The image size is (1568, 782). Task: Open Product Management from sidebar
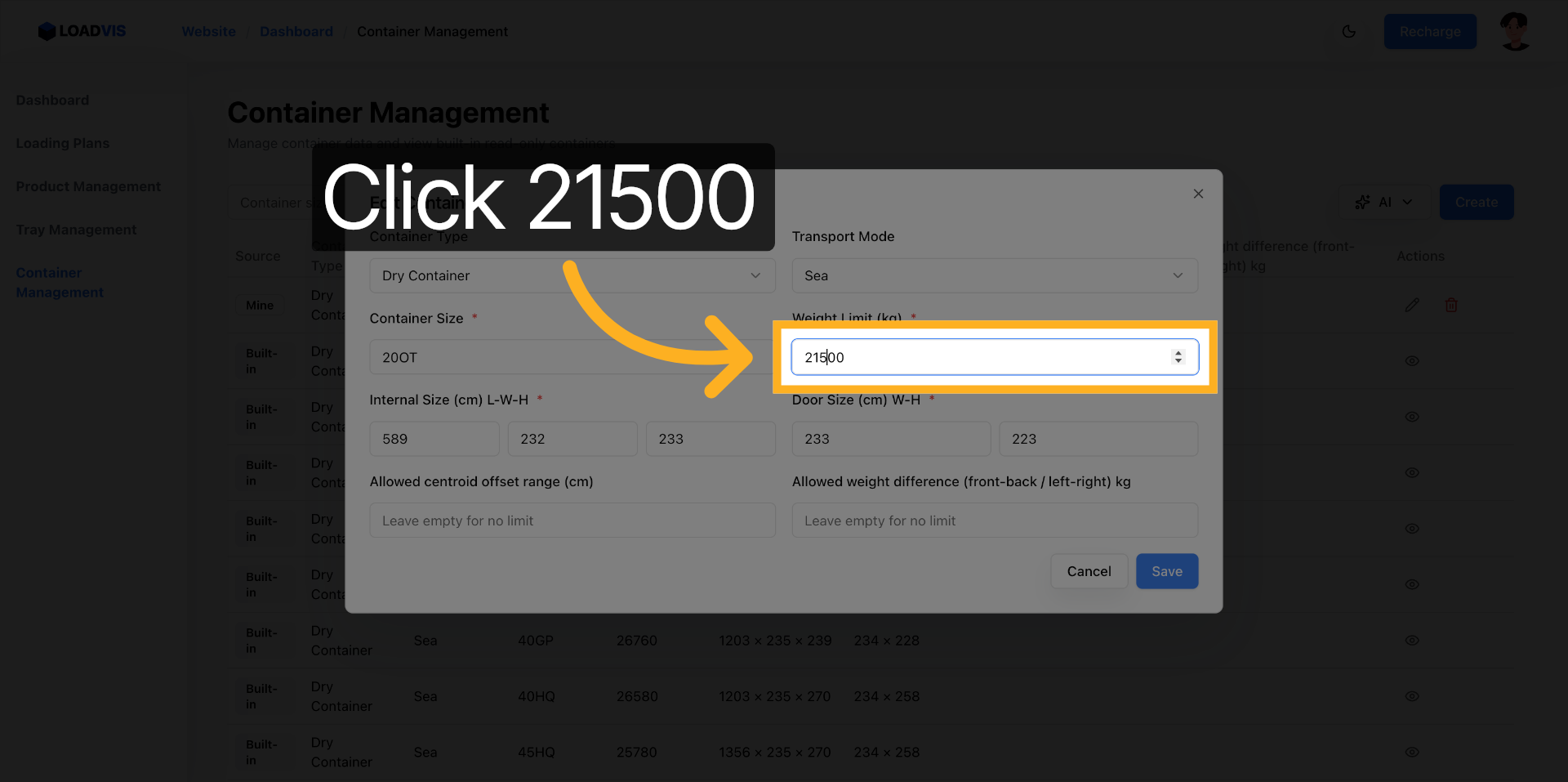(x=88, y=186)
